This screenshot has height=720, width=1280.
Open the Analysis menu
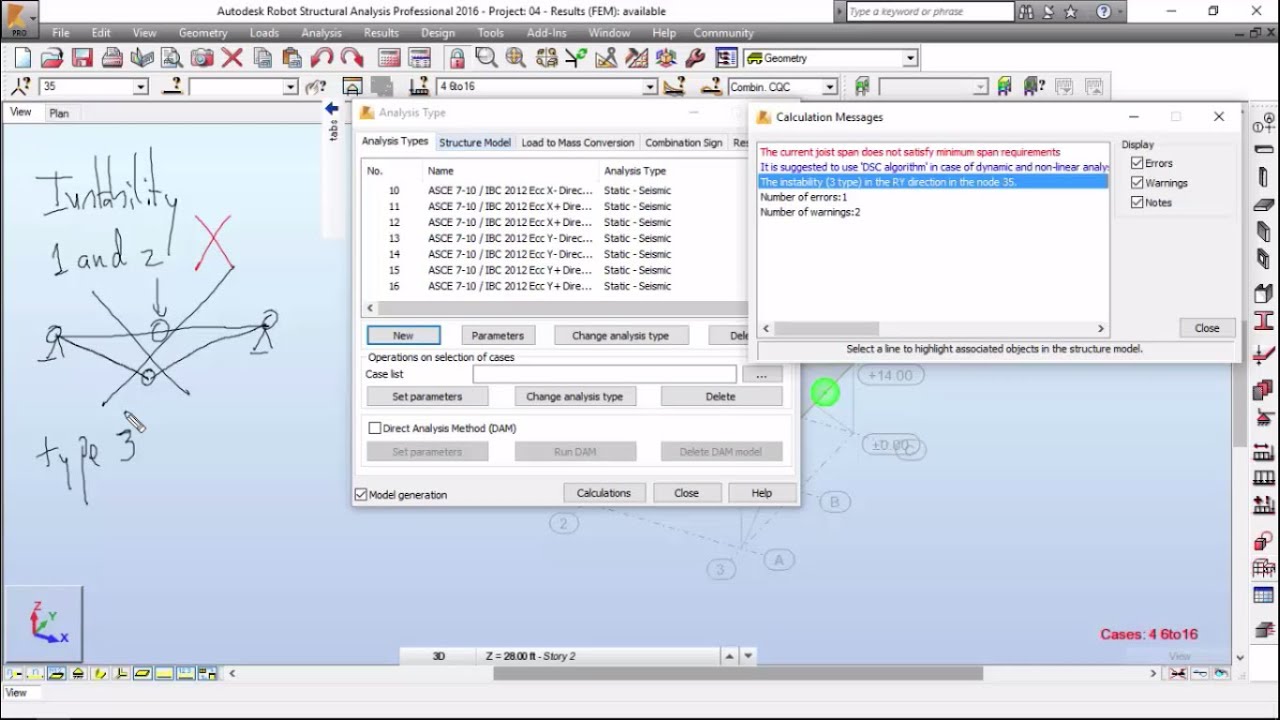[x=321, y=33]
